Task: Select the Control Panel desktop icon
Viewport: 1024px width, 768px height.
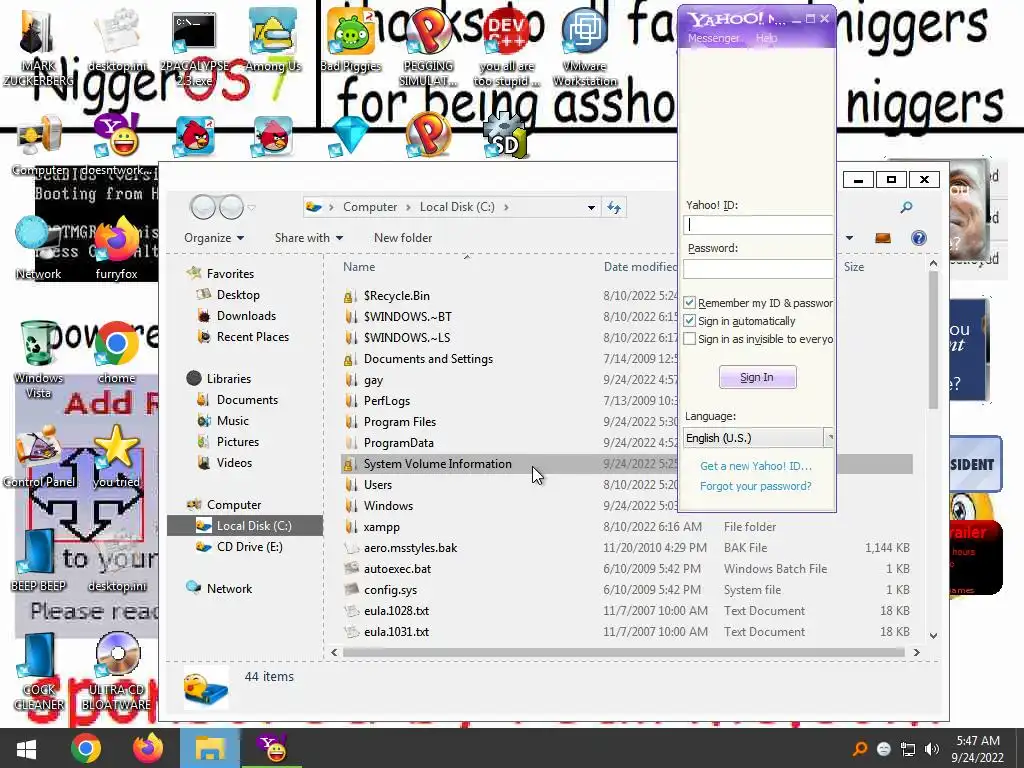Action: 39,457
